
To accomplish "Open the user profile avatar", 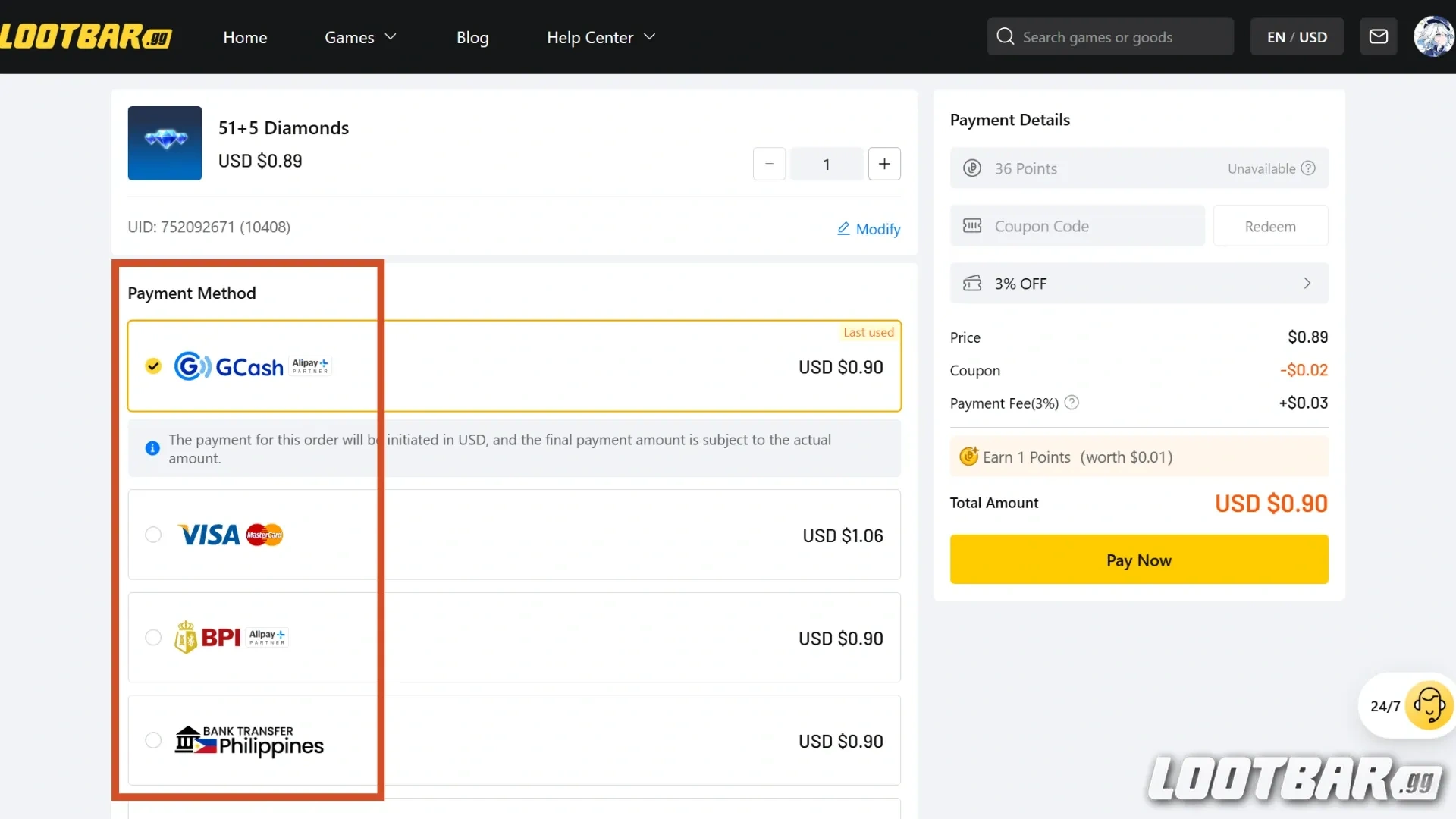I will [1433, 36].
